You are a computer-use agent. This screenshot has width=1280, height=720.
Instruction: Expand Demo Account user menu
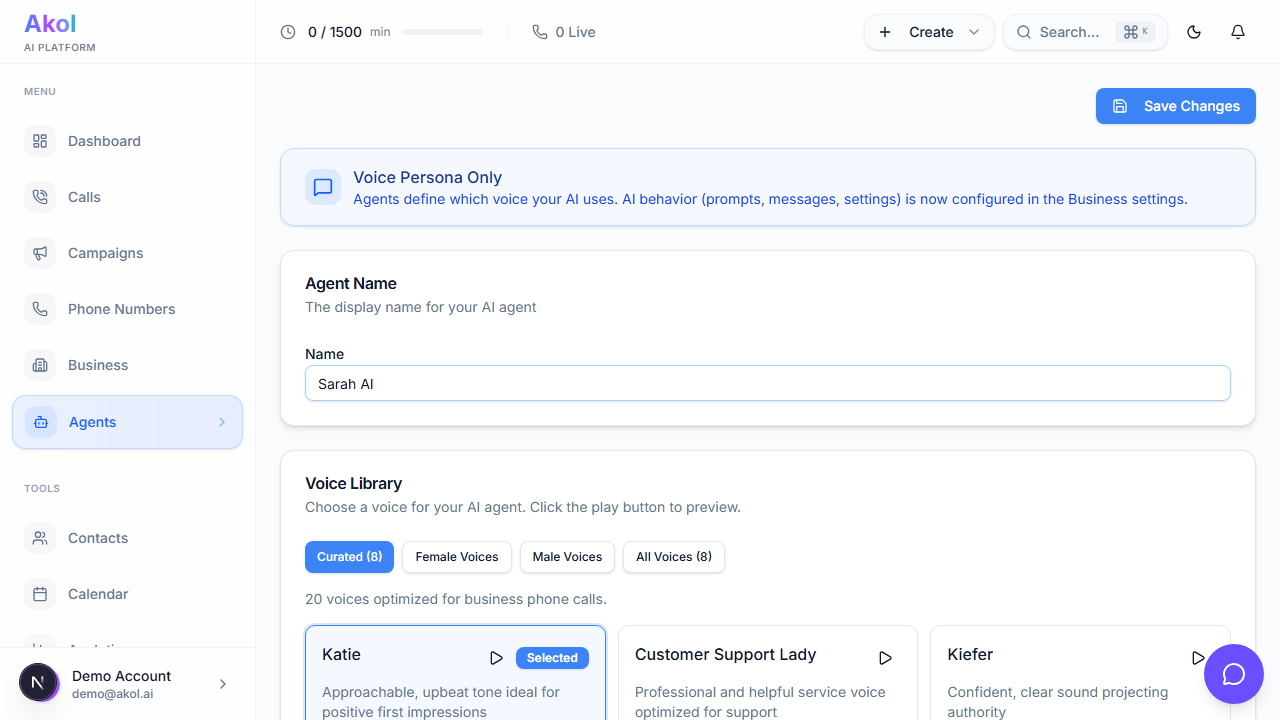tap(222, 684)
